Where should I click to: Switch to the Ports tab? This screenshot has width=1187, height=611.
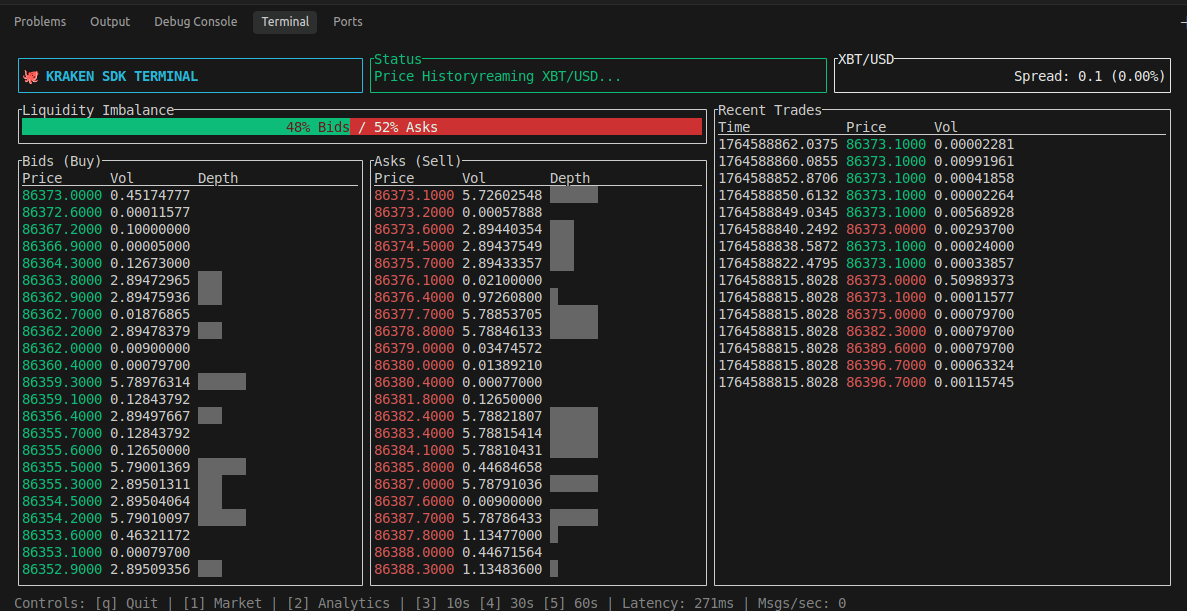347,22
